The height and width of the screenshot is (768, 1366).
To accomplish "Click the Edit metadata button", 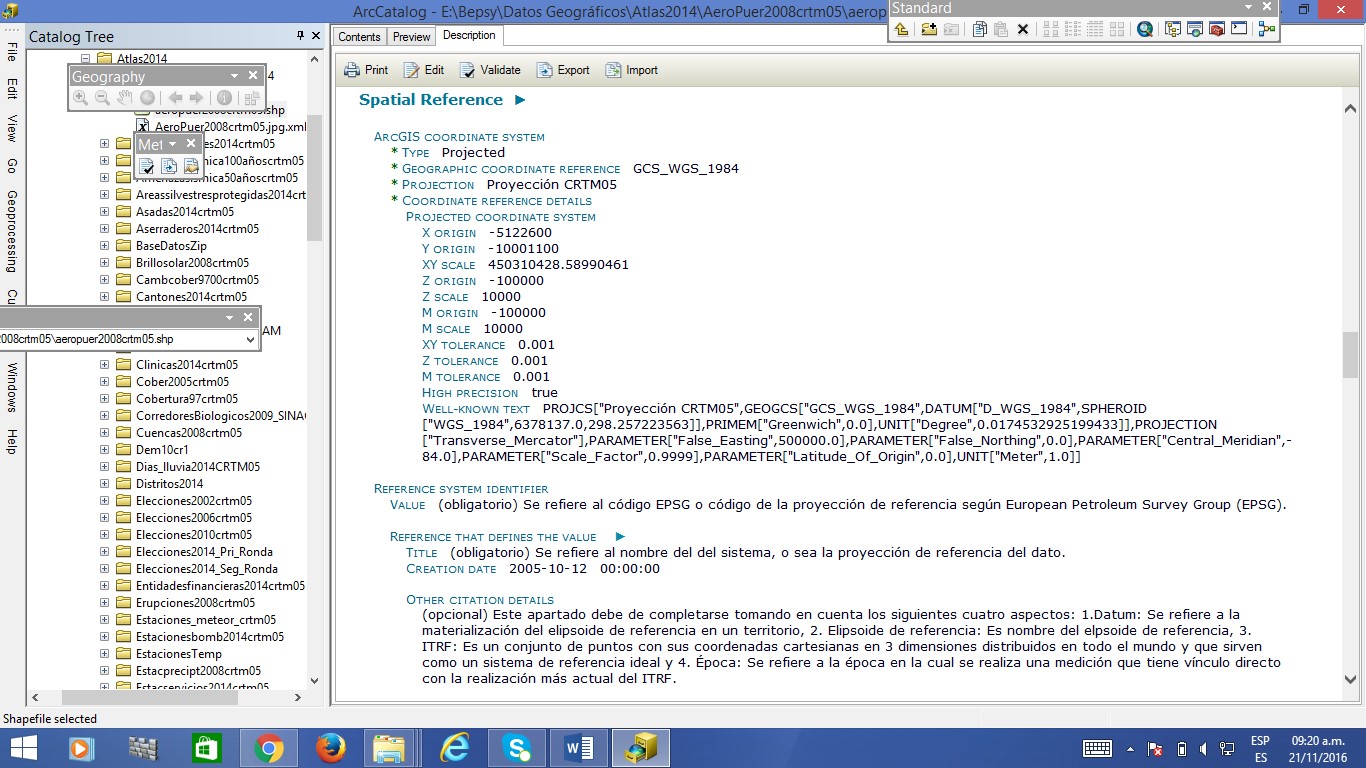I will click(424, 70).
